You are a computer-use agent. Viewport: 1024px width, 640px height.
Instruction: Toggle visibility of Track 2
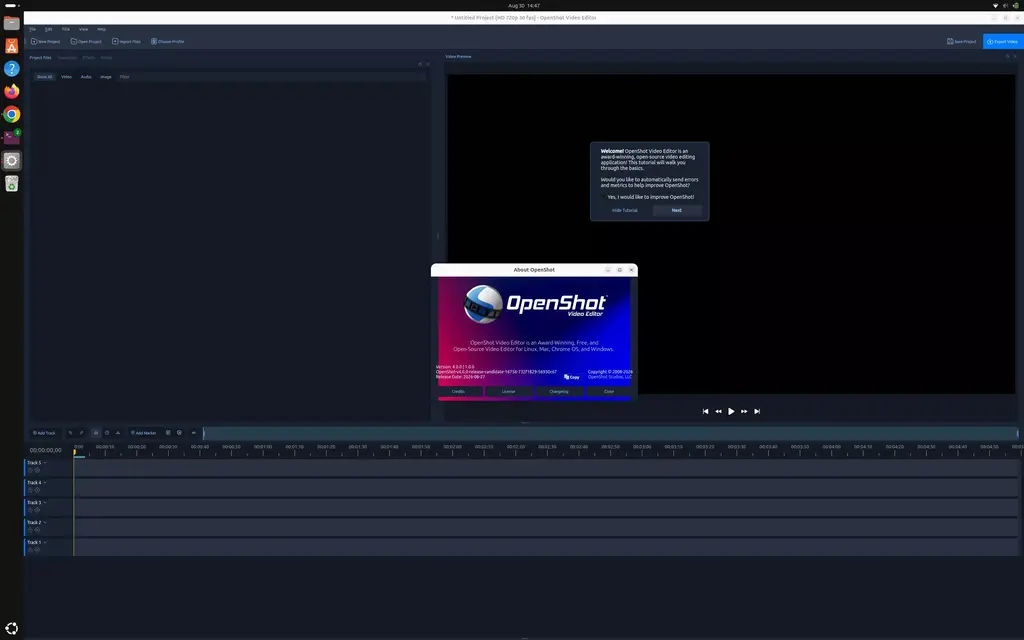(x=37, y=530)
